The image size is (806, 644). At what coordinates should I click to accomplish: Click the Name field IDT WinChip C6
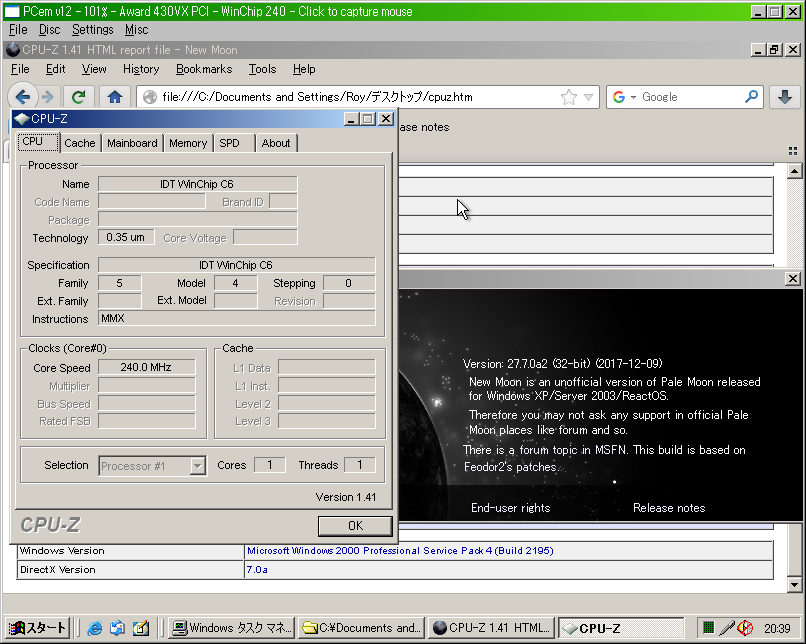[197, 184]
